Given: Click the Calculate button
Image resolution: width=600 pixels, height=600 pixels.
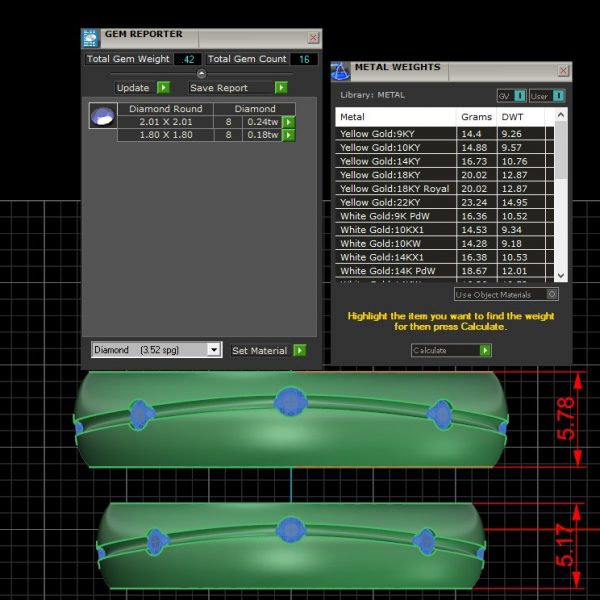Looking at the screenshot, I should pyautogui.click(x=451, y=350).
